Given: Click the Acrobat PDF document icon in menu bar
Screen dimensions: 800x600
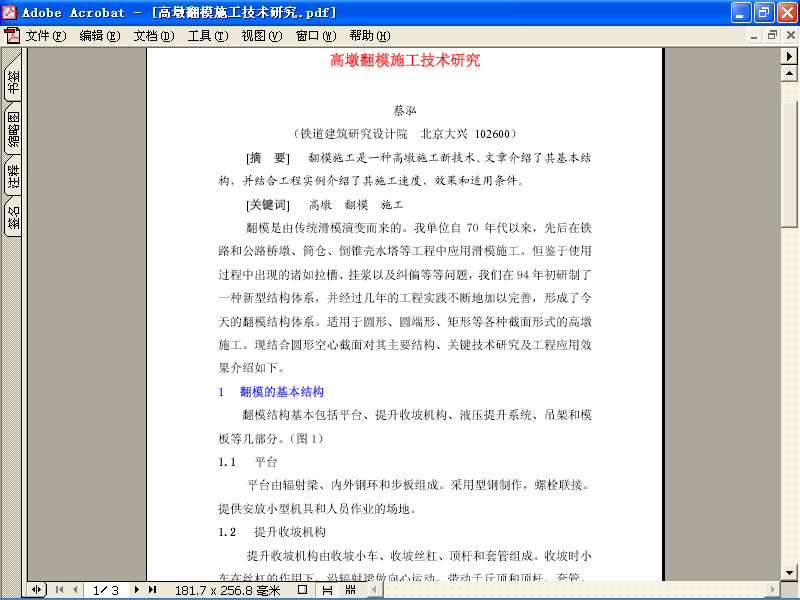Looking at the screenshot, I should [12, 36].
